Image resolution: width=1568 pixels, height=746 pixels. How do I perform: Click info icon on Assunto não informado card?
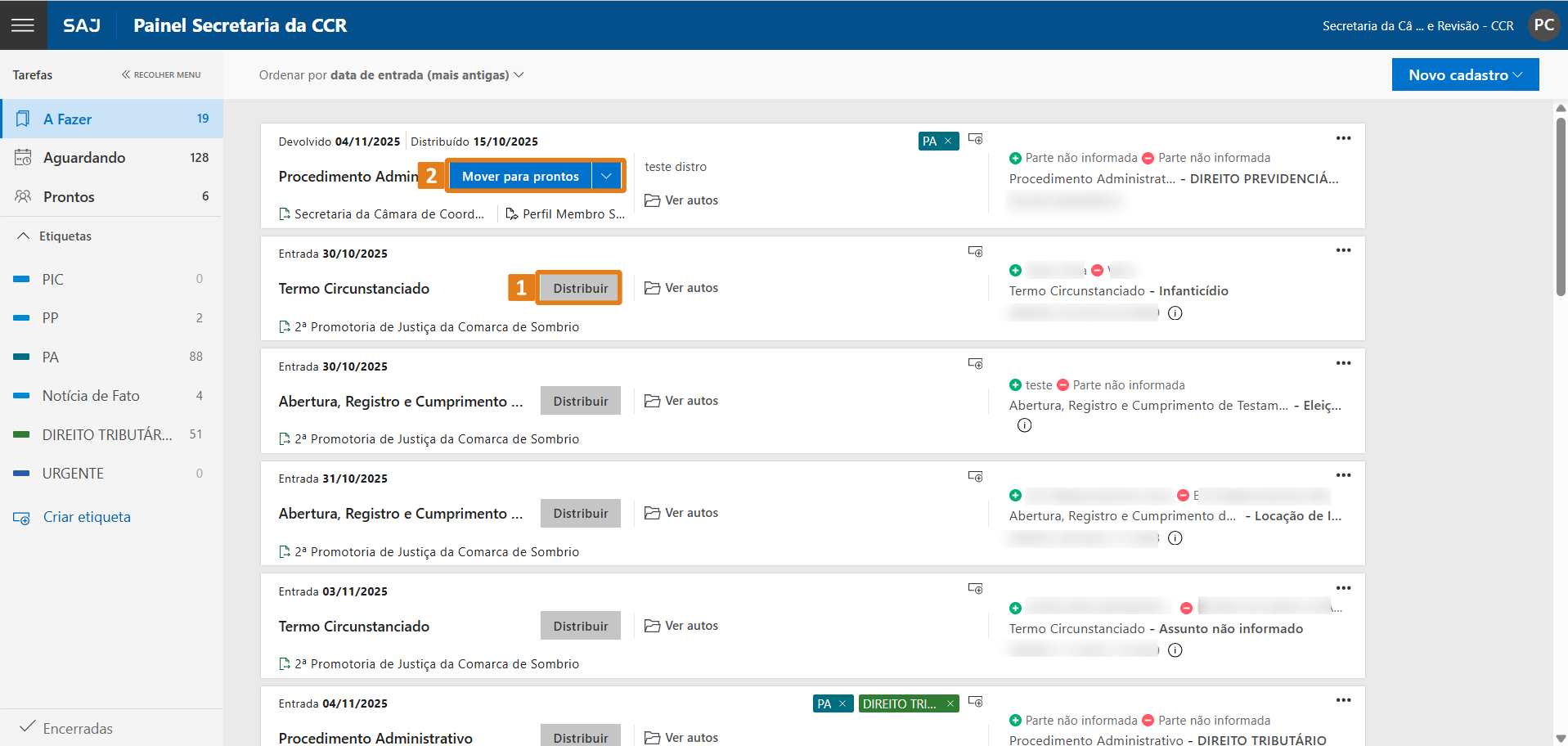coord(1175,650)
